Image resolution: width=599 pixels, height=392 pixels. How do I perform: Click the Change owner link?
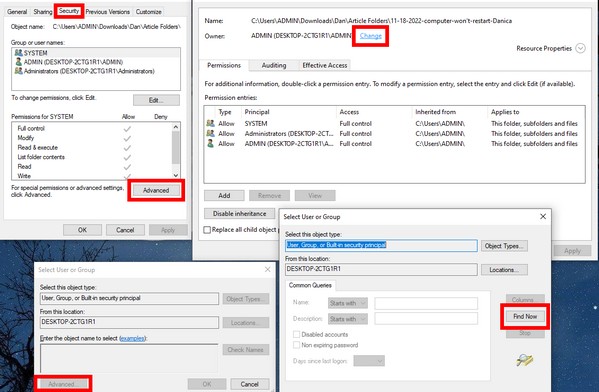pos(371,36)
